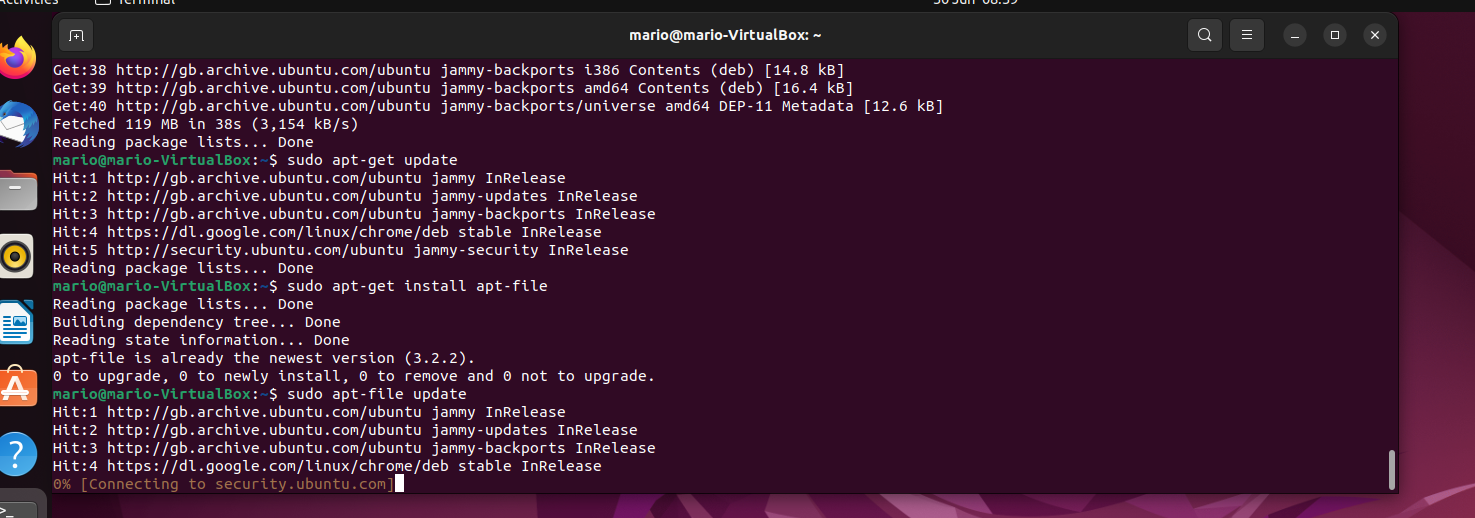The image size is (1475, 518).
Task: Launch Firefox from the dock
Action: point(17,59)
